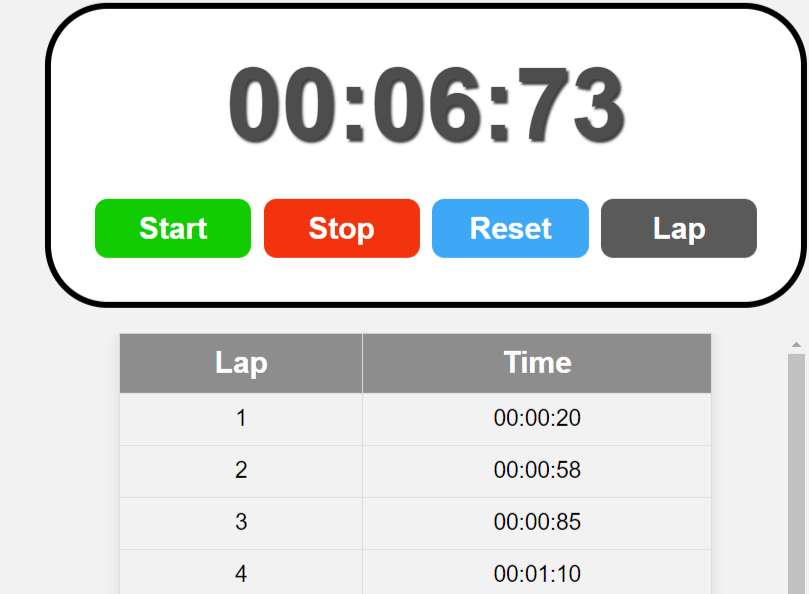809x594 pixels.
Task: Reset the stopwatch timer
Action: 510,228
